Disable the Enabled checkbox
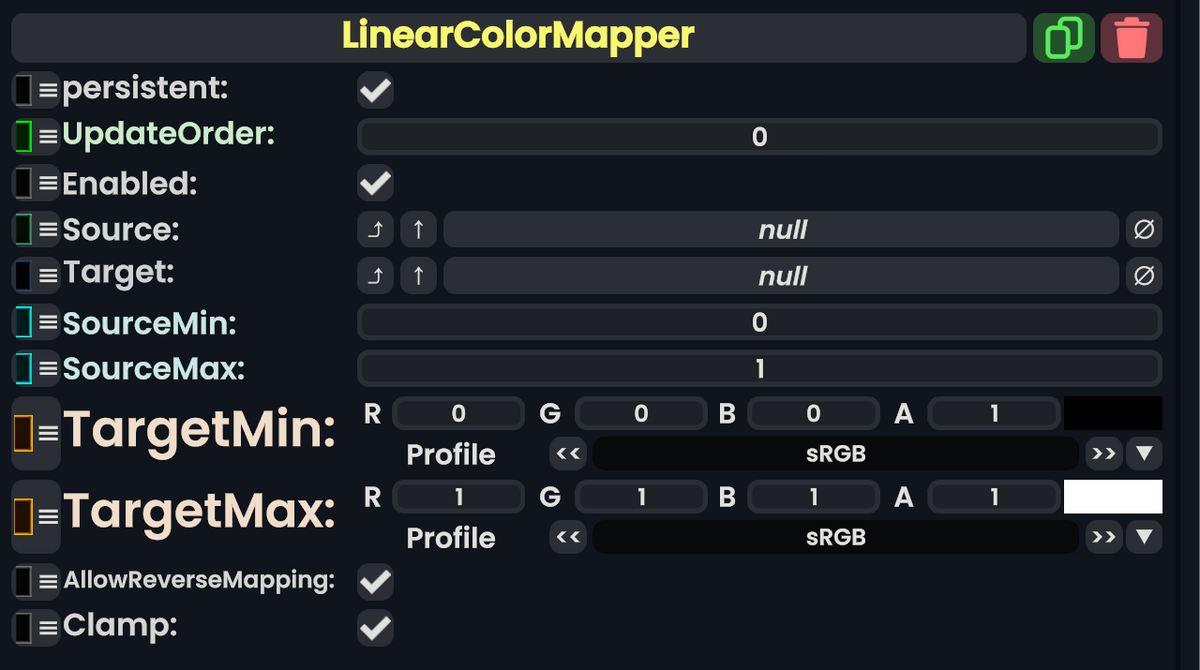The width and height of the screenshot is (1200, 670). click(x=374, y=182)
